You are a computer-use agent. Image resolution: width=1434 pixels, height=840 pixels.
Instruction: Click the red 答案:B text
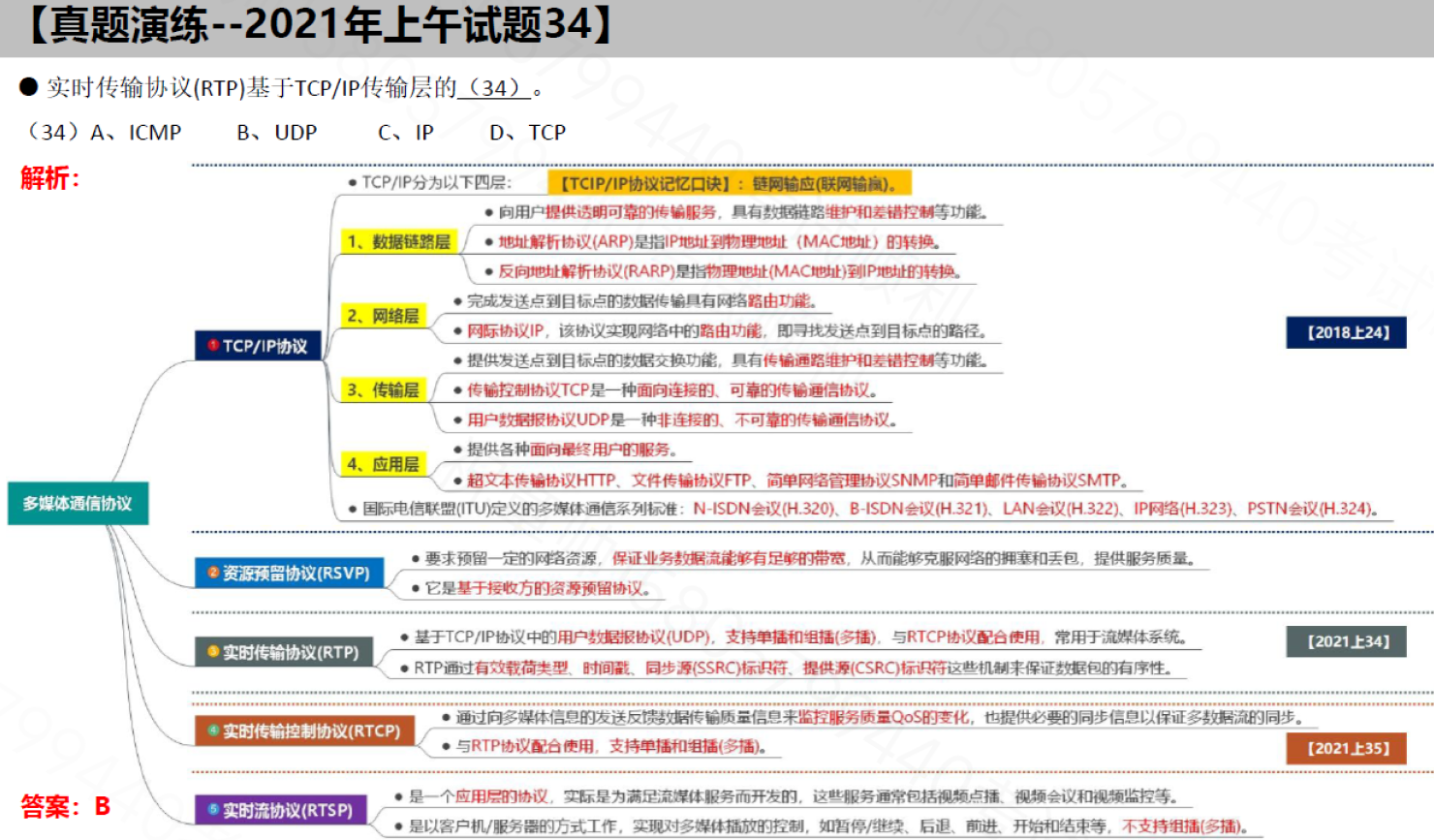click(x=66, y=806)
